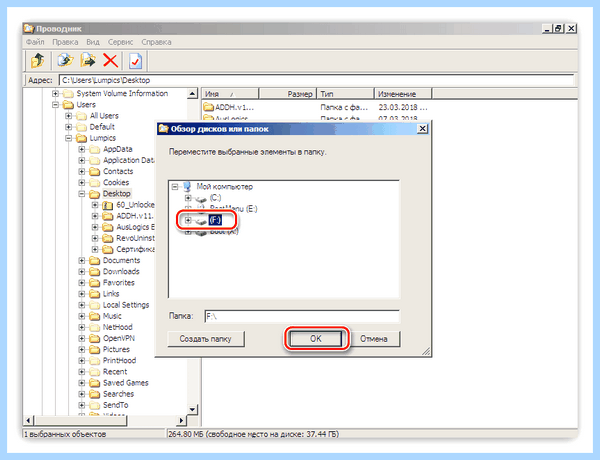Click the ADDH.v11 folder icon in the tree

coord(108,216)
